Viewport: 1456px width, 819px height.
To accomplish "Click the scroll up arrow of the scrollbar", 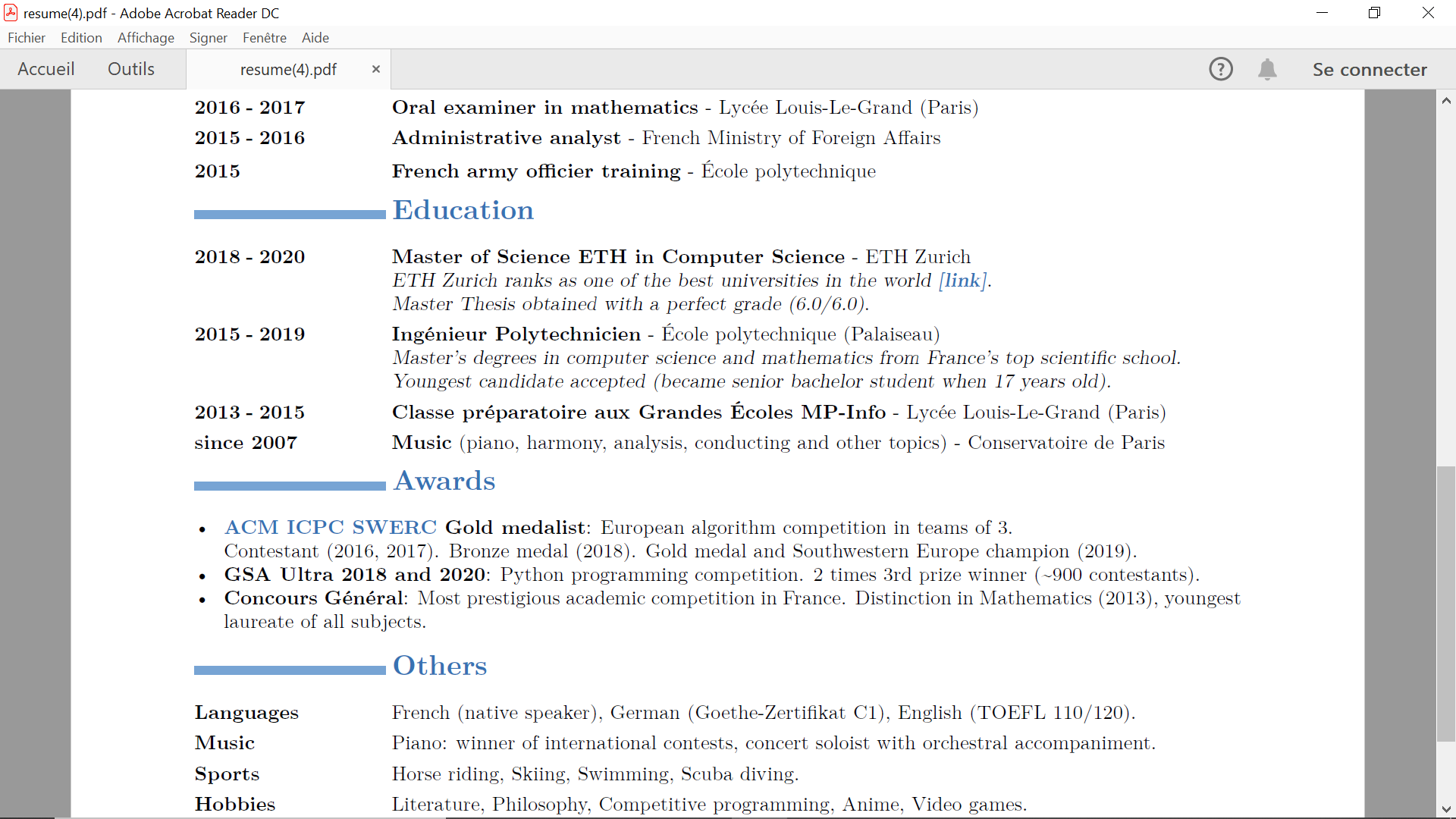I will pos(1446,100).
